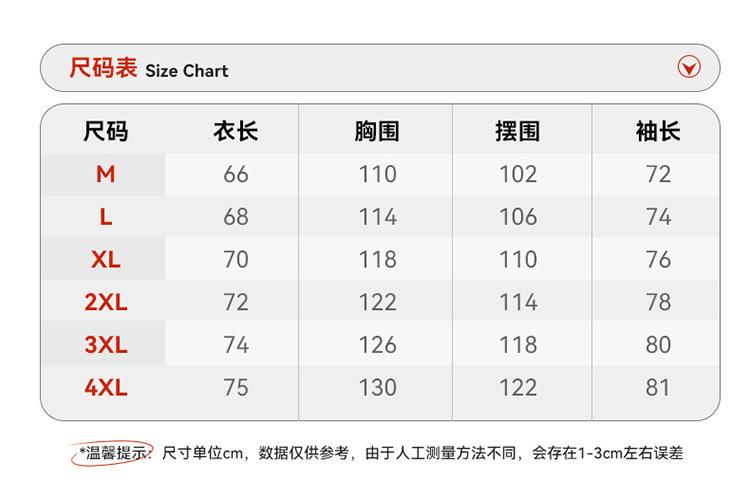Select the 尺码 column header

point(106,131)
